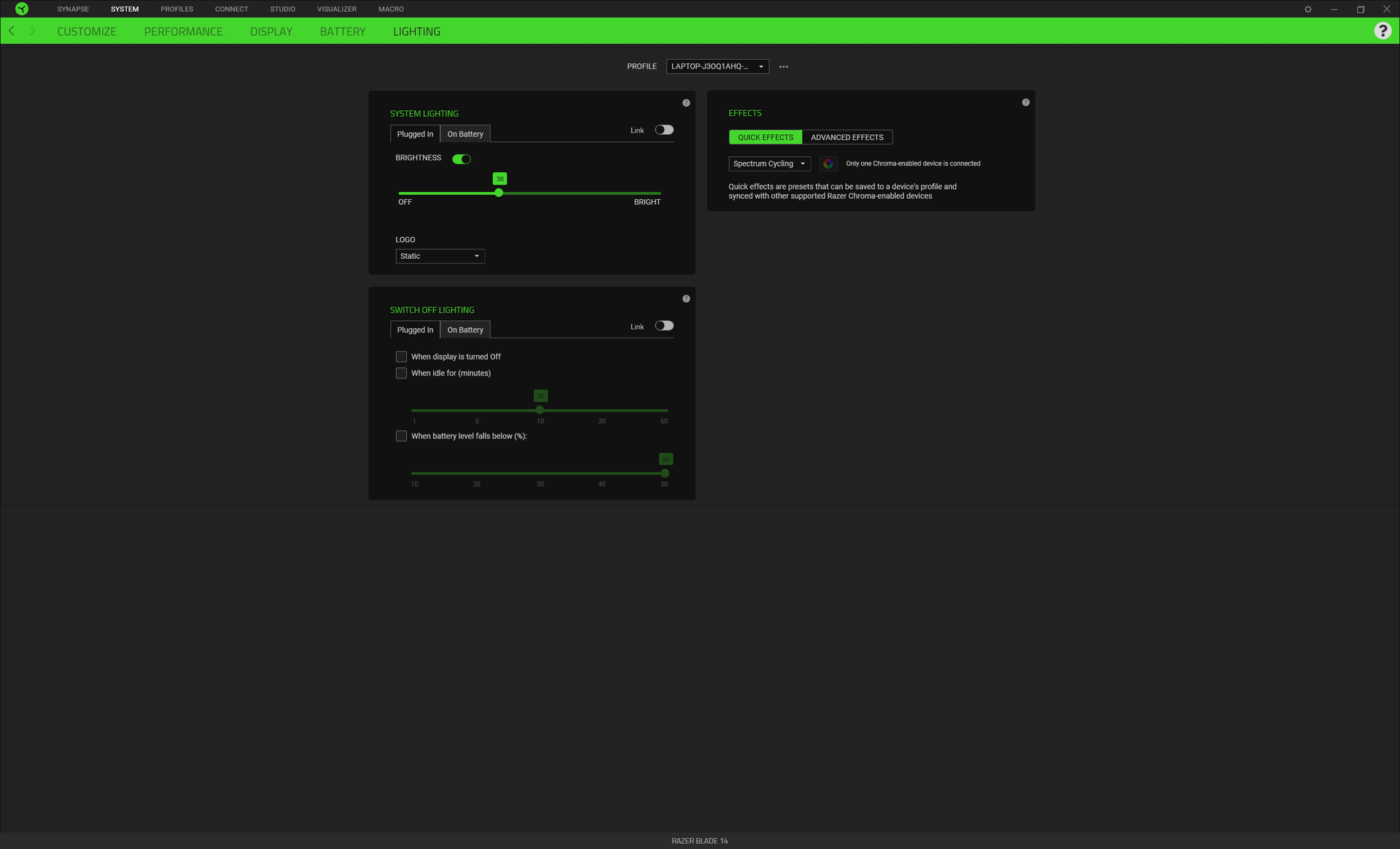Click Switch Off Lighting help icon

686,299
